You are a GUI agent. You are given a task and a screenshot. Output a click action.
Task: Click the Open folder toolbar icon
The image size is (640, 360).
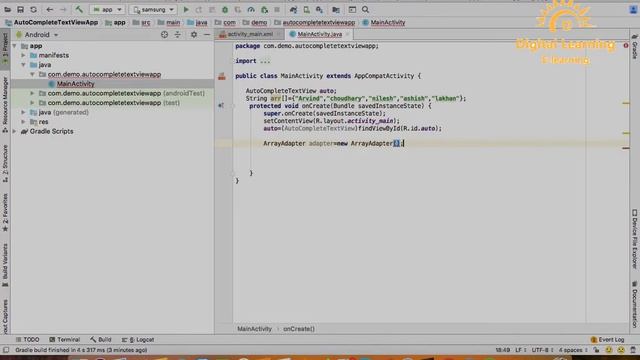(7, 9)
